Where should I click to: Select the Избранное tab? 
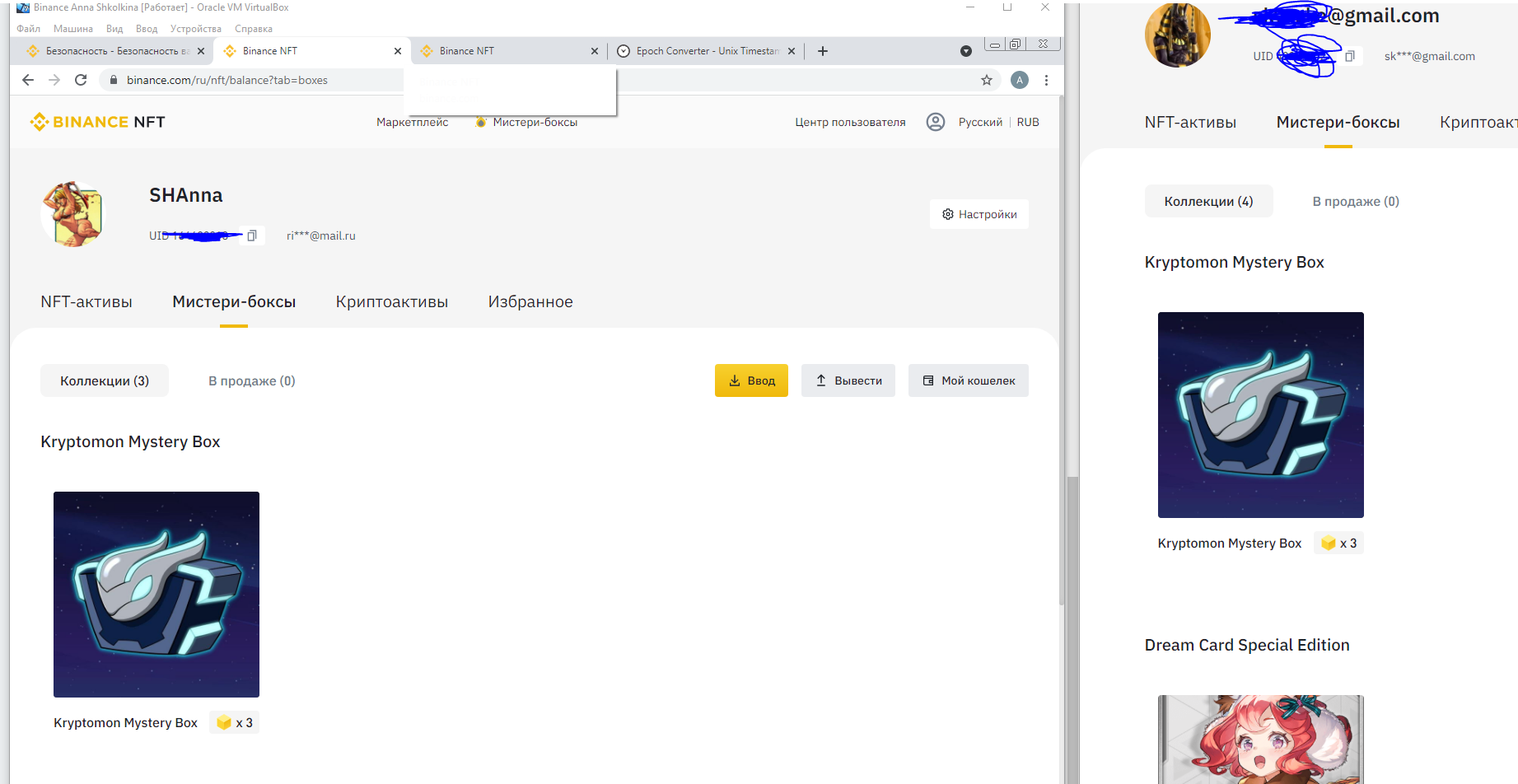[530, 301]
